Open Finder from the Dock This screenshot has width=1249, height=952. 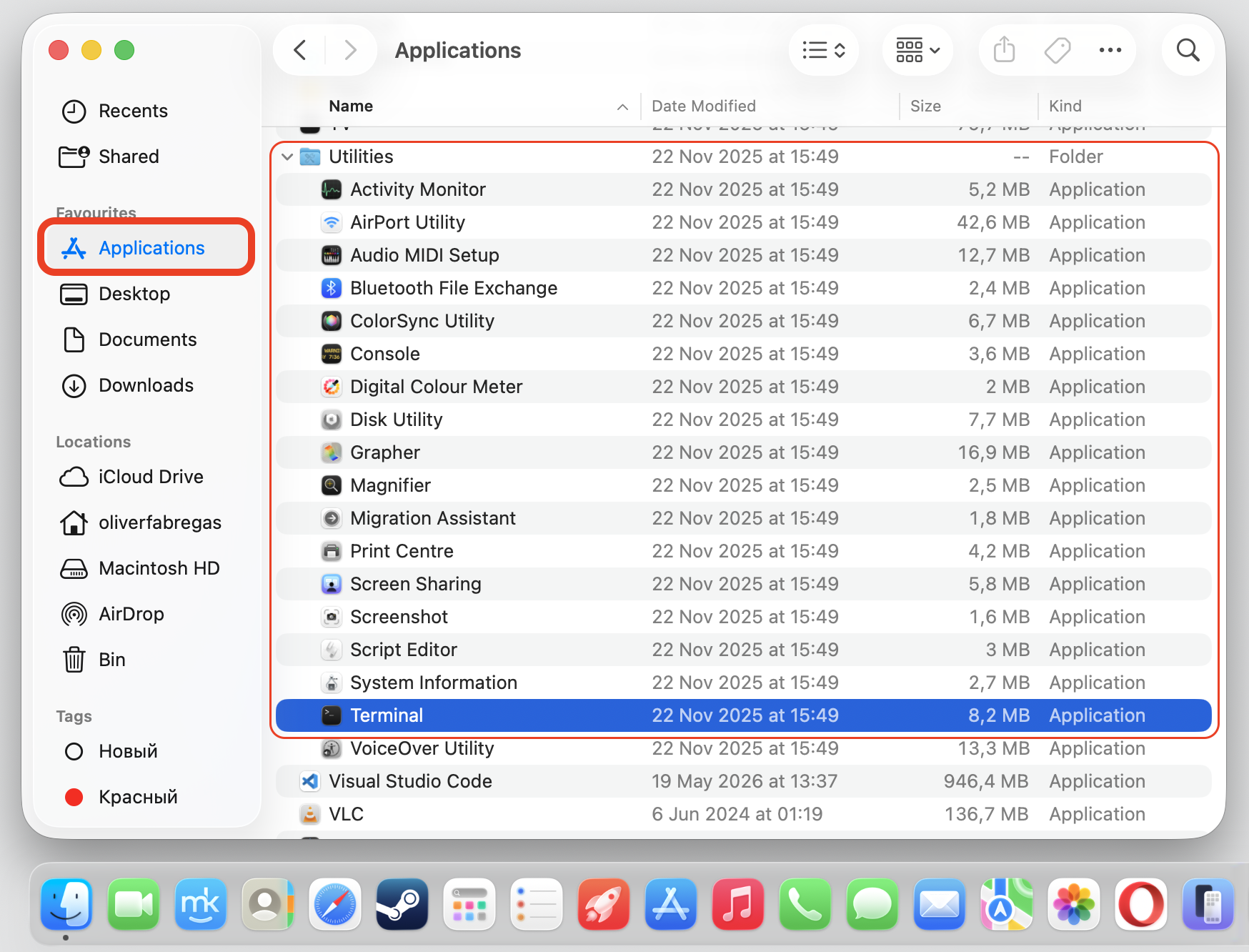click(66, 904)
